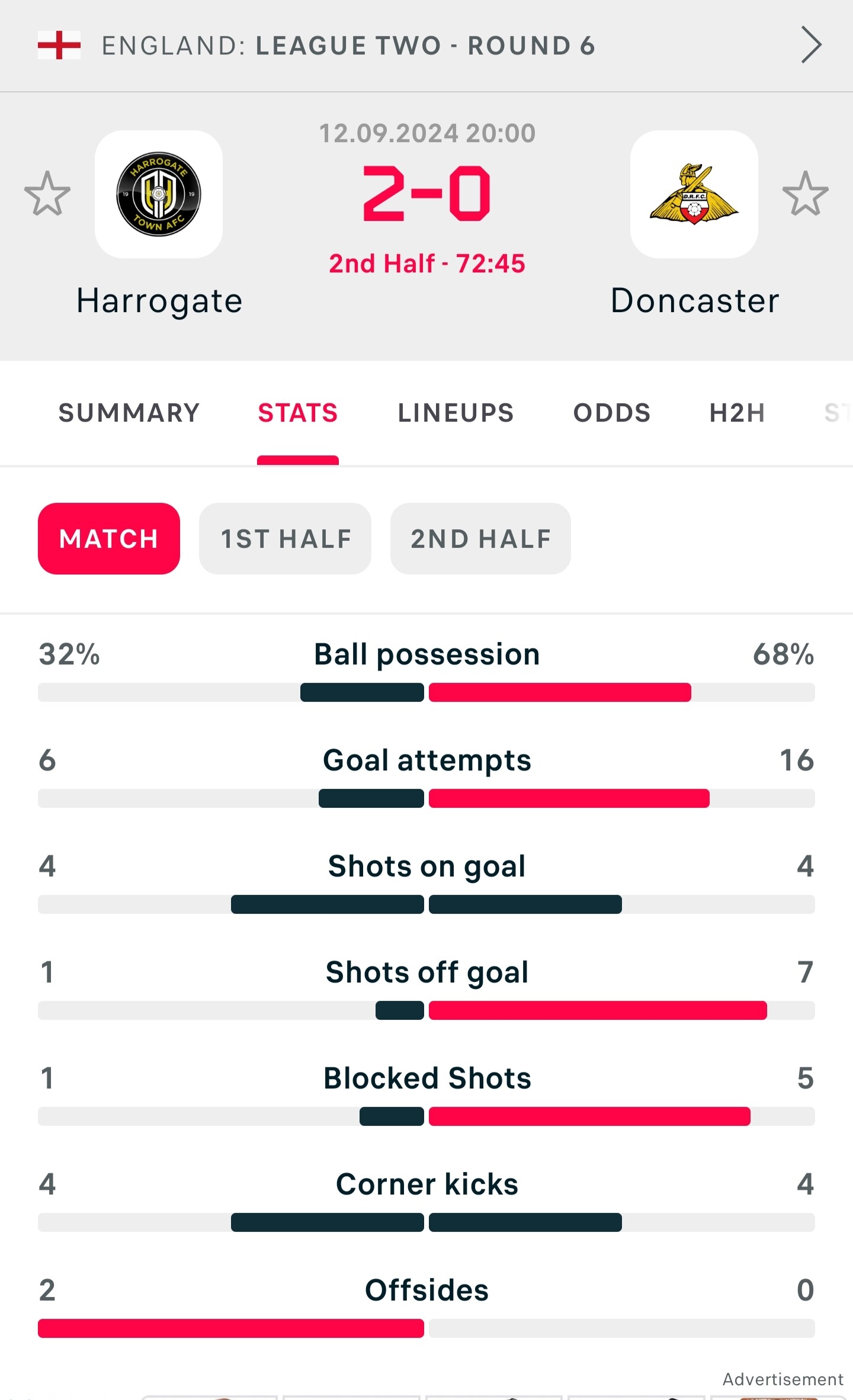Show 2nd Half statistics
Screen dimensions: 853x1400
point(480,538)
